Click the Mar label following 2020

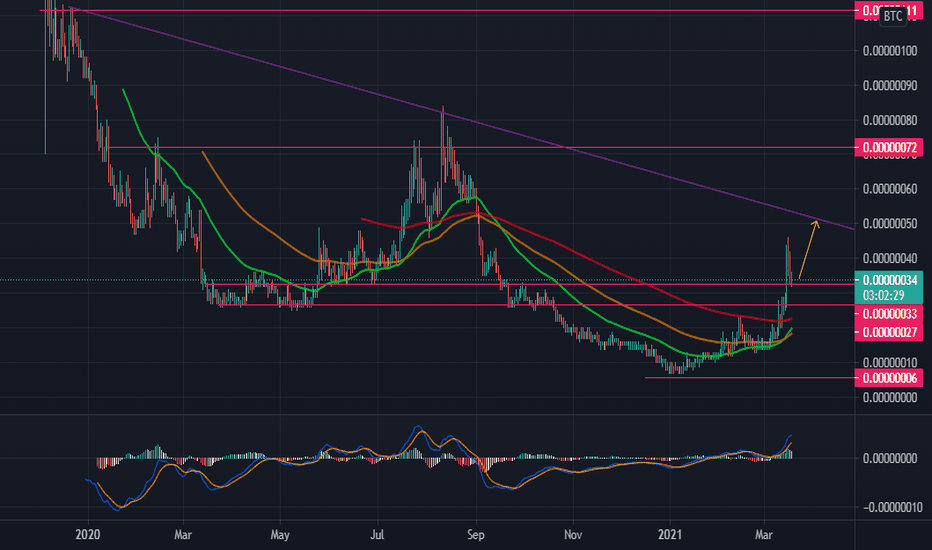183,535
